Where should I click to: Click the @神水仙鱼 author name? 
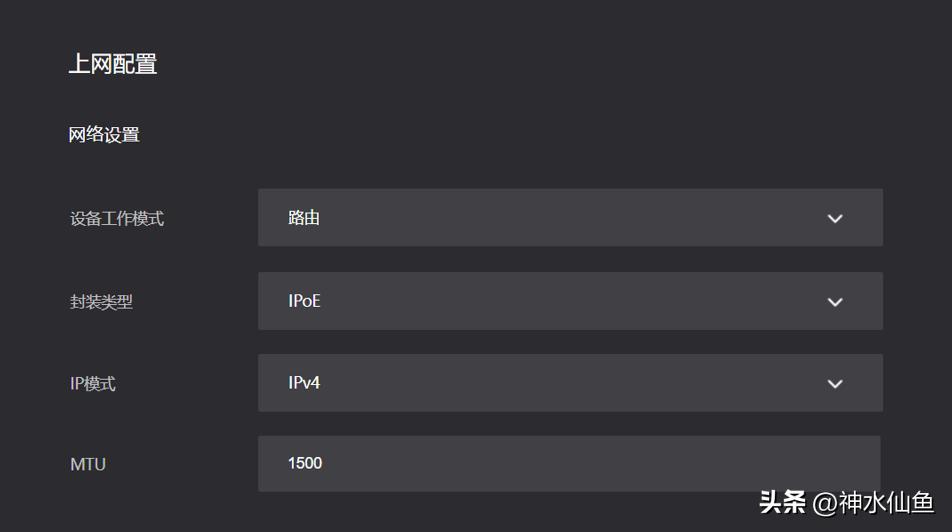pyautogui.click(x=873, y=502)
